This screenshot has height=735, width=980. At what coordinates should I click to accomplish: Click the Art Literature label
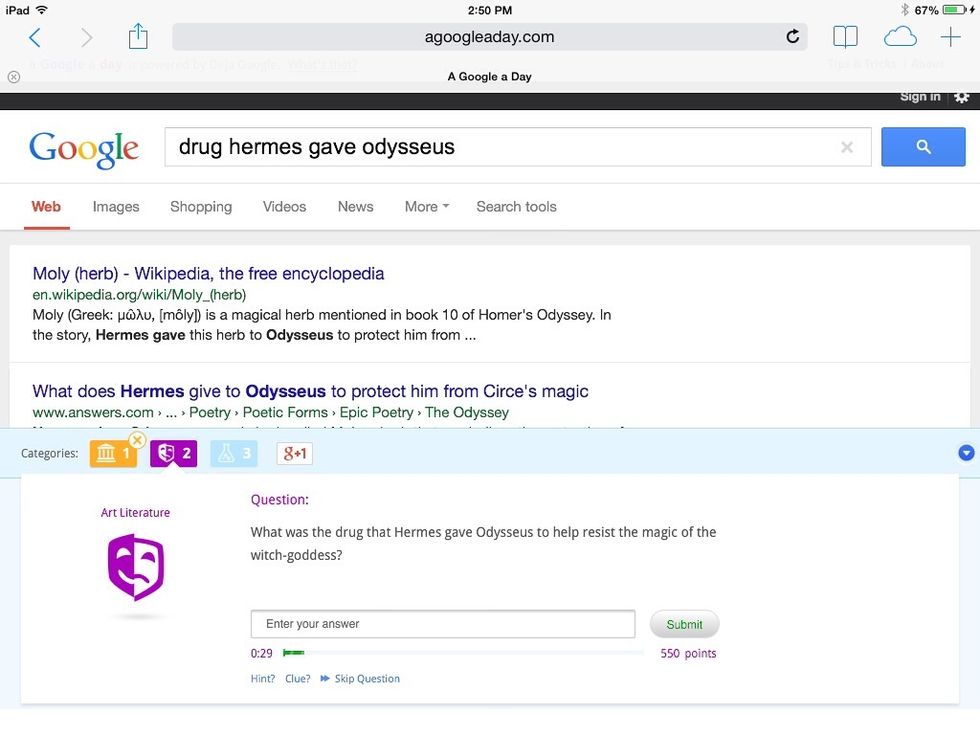pos(136,512)
